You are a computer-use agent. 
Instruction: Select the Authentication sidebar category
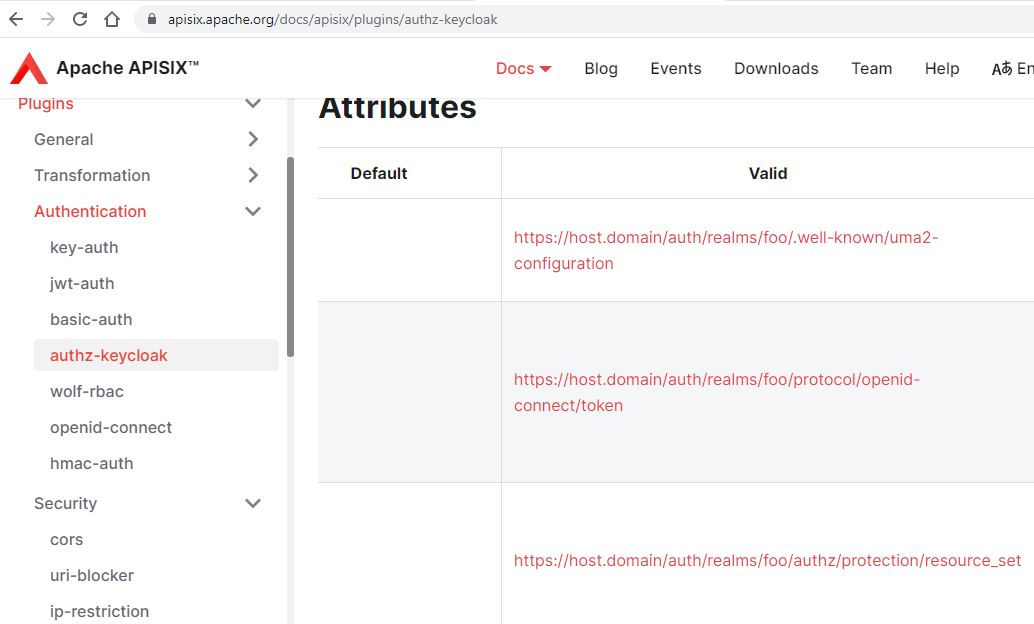(90, 211)
